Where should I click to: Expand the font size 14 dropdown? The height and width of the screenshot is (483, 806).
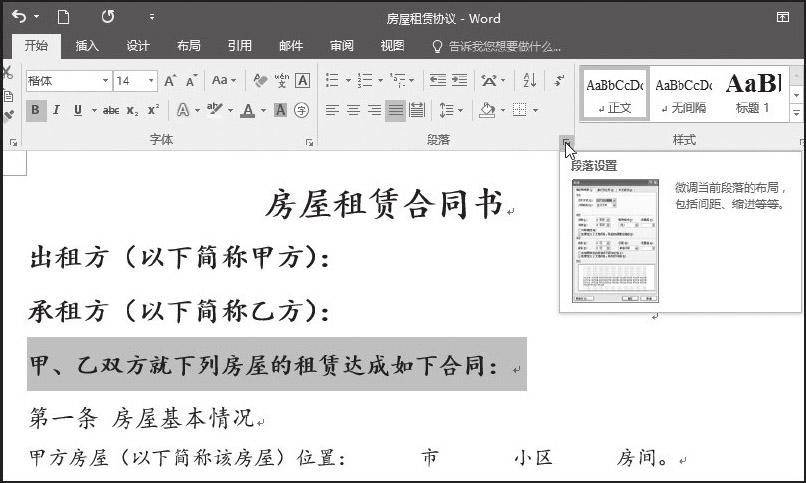151,81
